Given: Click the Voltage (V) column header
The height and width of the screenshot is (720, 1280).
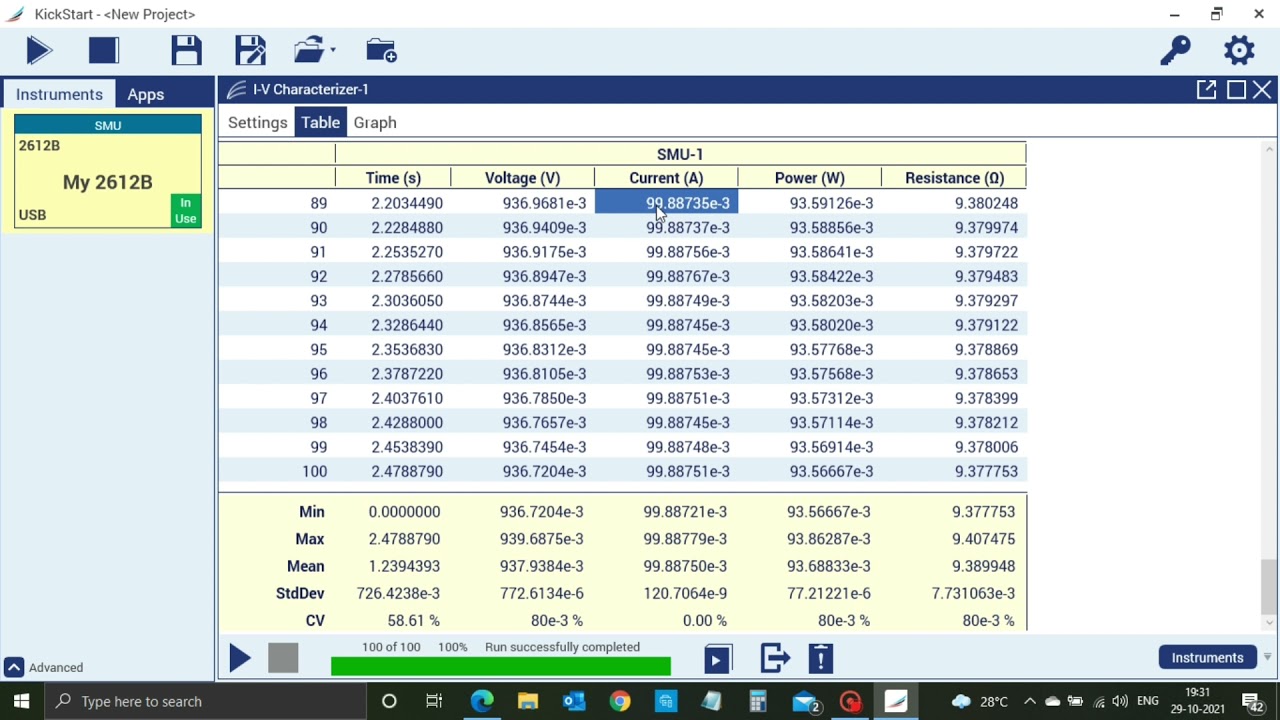Looking at the screenshot, I should click(x=522, y=178).
